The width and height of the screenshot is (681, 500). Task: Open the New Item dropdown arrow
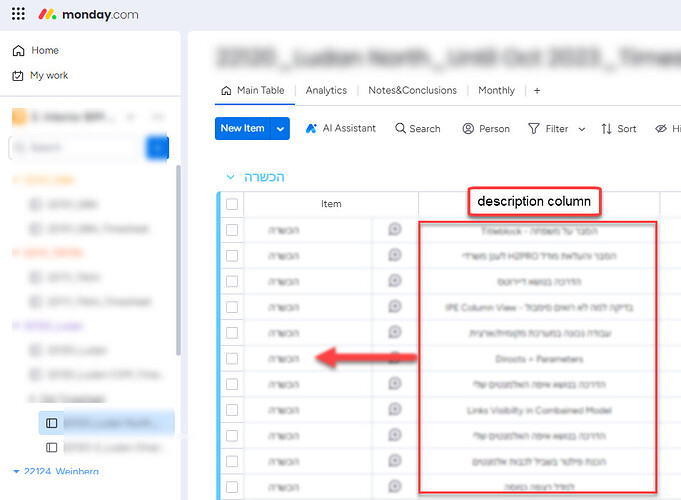tap(281, 129)
